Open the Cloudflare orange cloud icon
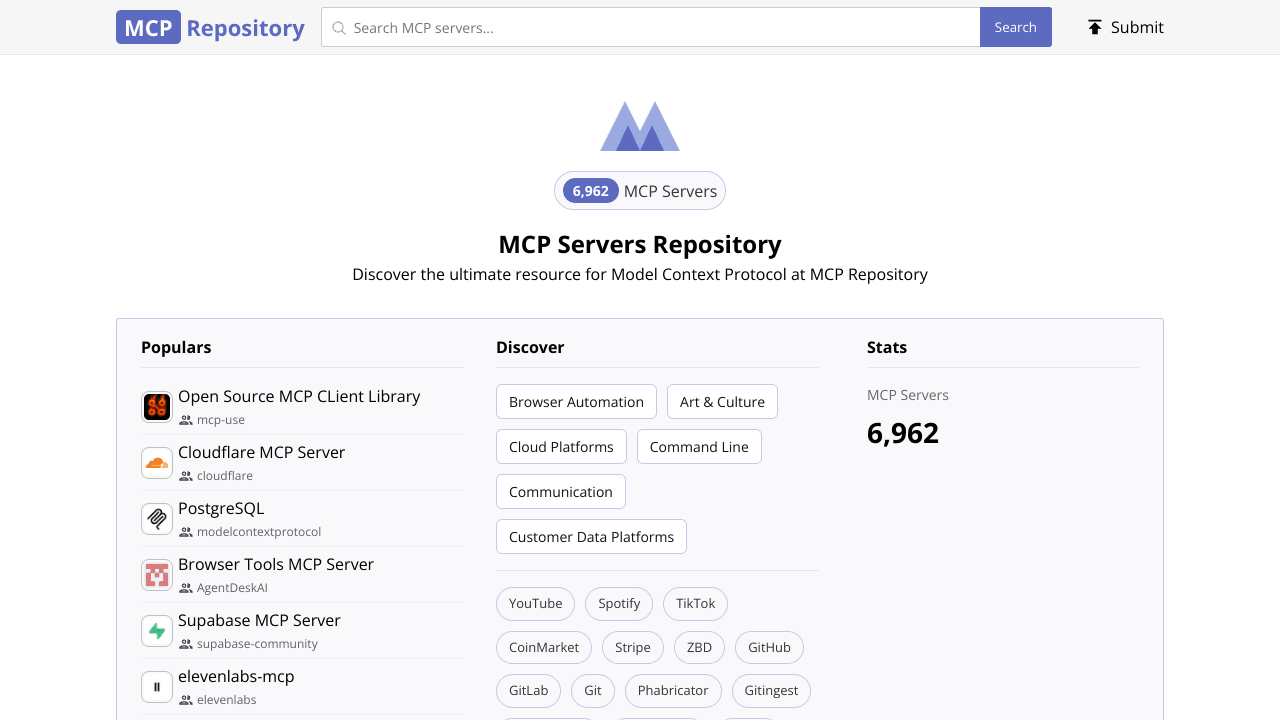Image resolution: width=1280 pixels, height=720 pixels. 157,463
